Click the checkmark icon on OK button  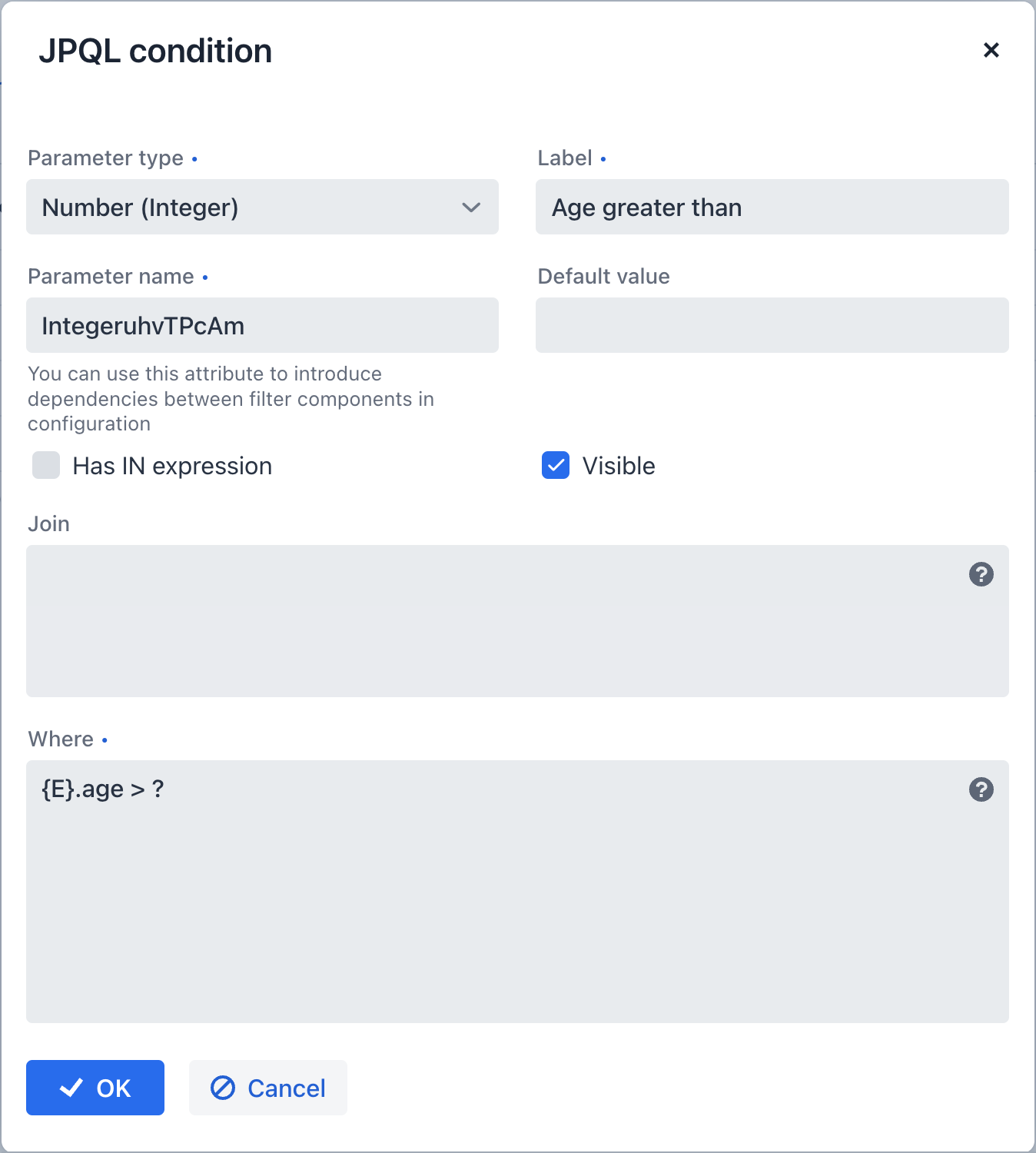(71, 1088)
